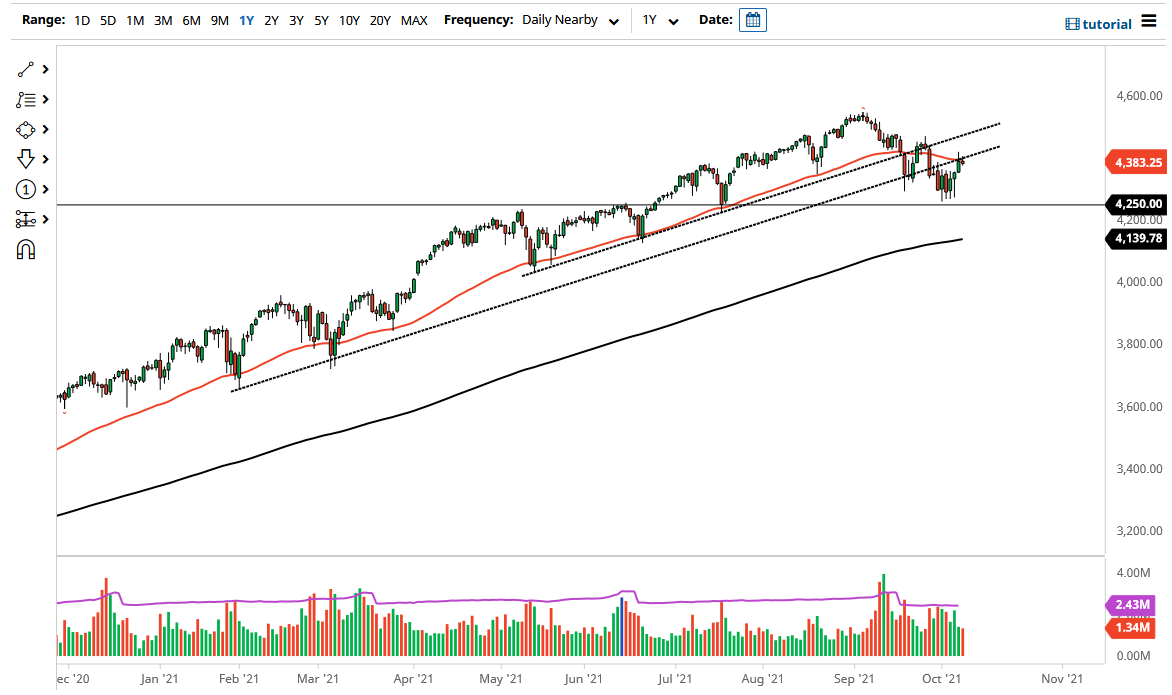Screen dimensions: 1172x695
Task: Open the Frequency dropdown showing Daily Nearby
Action: [570, 19]
